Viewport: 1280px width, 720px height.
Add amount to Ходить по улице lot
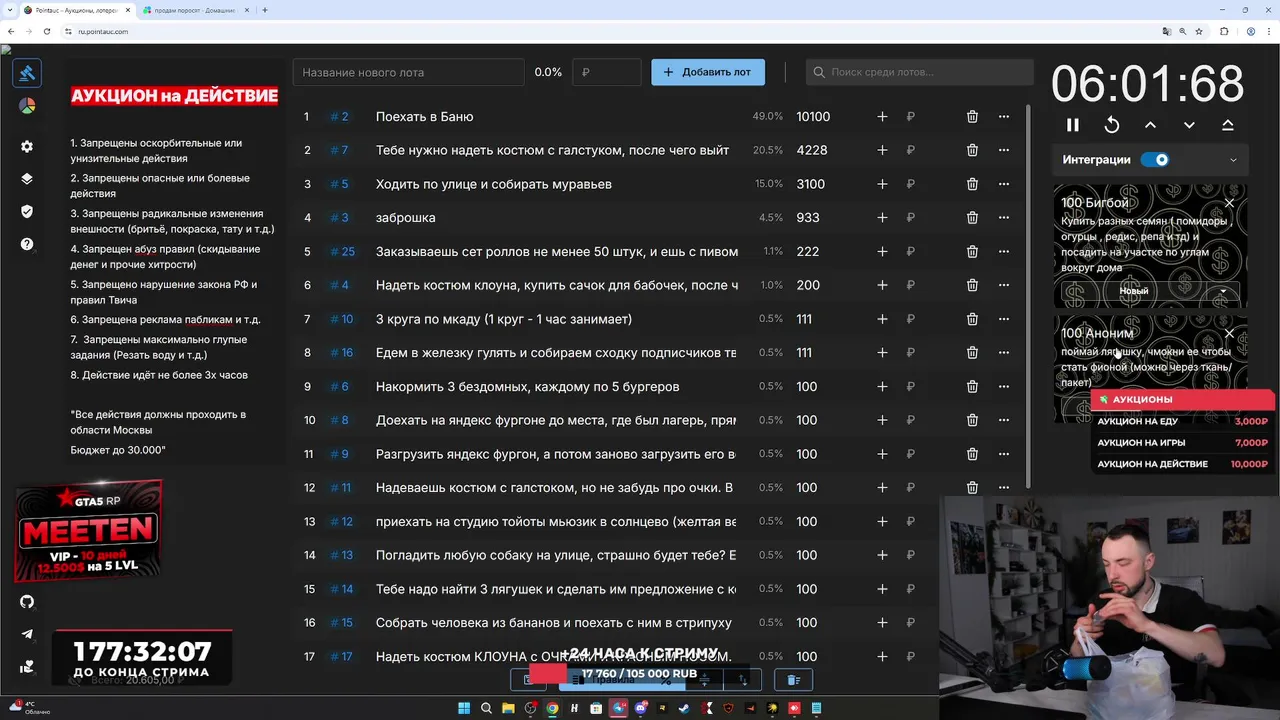point(882,184)
